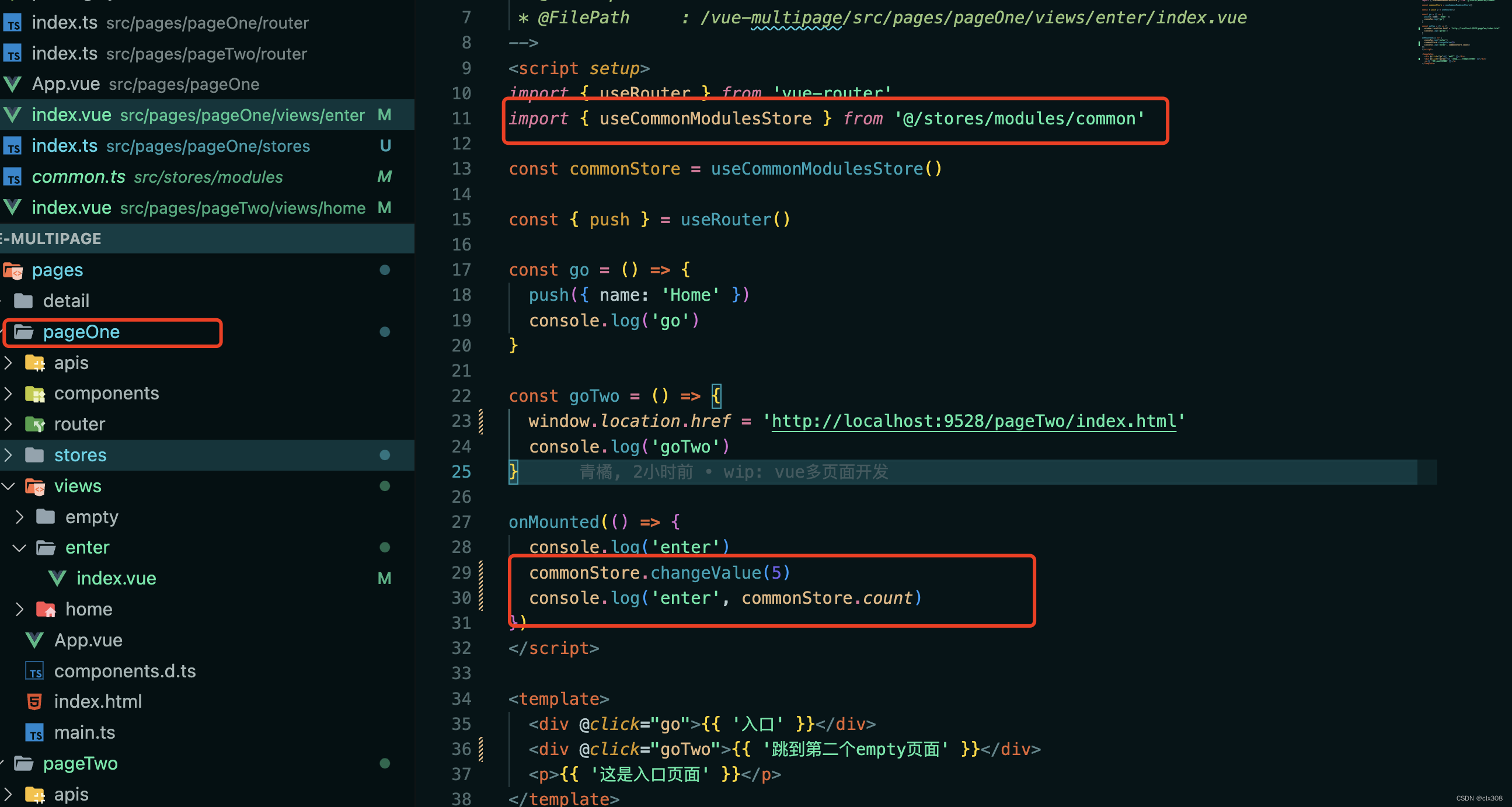The height and width of the screenshot is (807, 1512).
Task: Open index.ts in src/pages/pageTwo/router from open editors
Action: [x=207, y=53]
